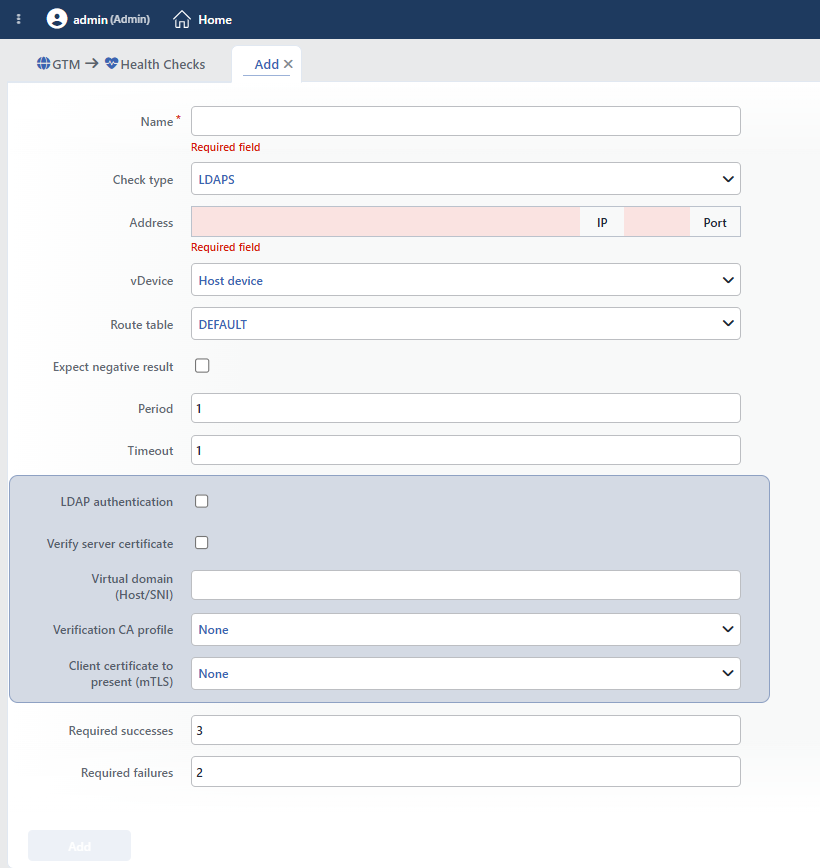
Task: Open the vDevice dropdown
Action: 466,280
